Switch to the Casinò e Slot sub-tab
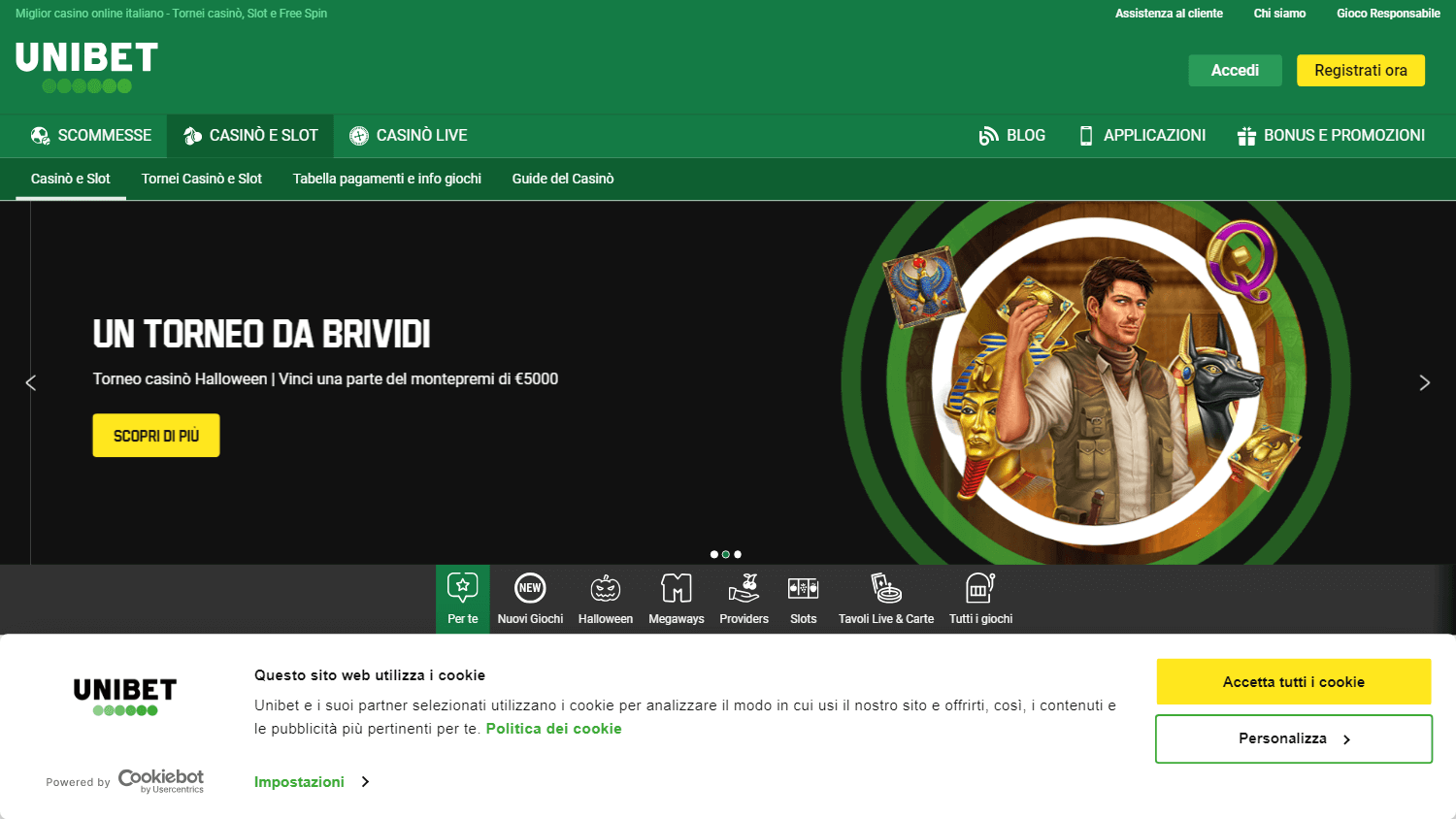This screenshot has height=819, width=1456. coord(71,179)
